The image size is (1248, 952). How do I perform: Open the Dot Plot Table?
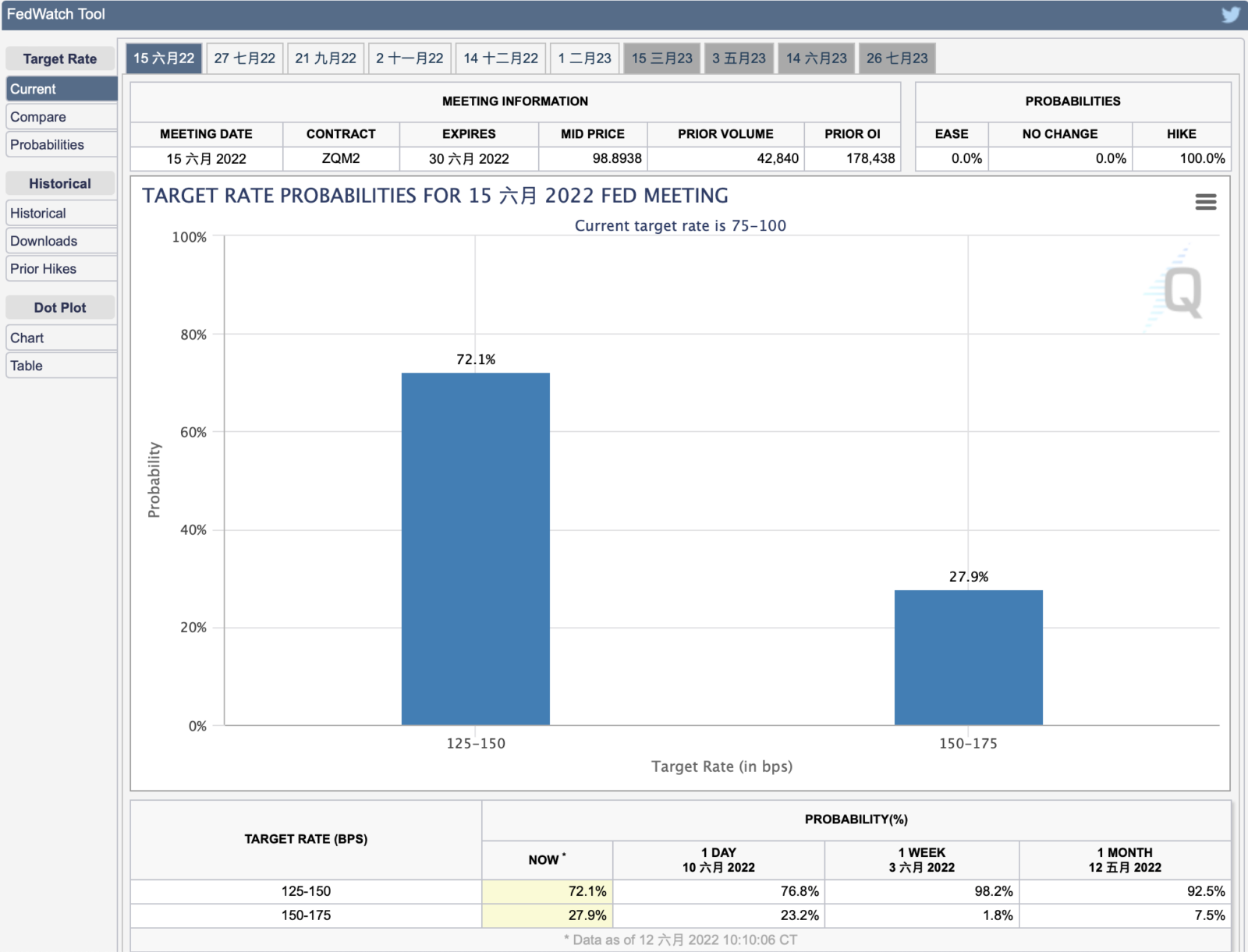coord(27,366)
